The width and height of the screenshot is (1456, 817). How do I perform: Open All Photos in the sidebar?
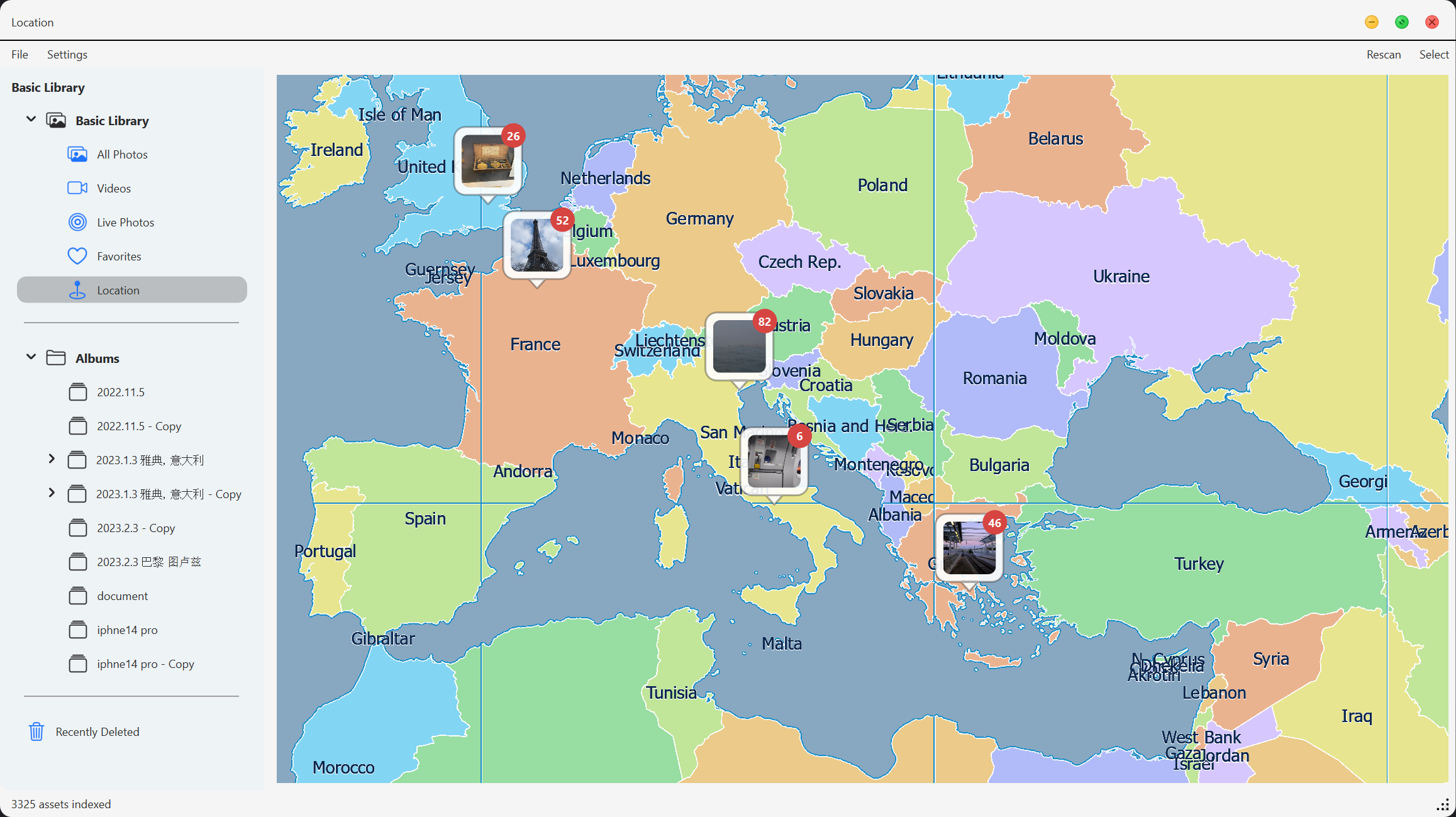click(x=122, y=155)
